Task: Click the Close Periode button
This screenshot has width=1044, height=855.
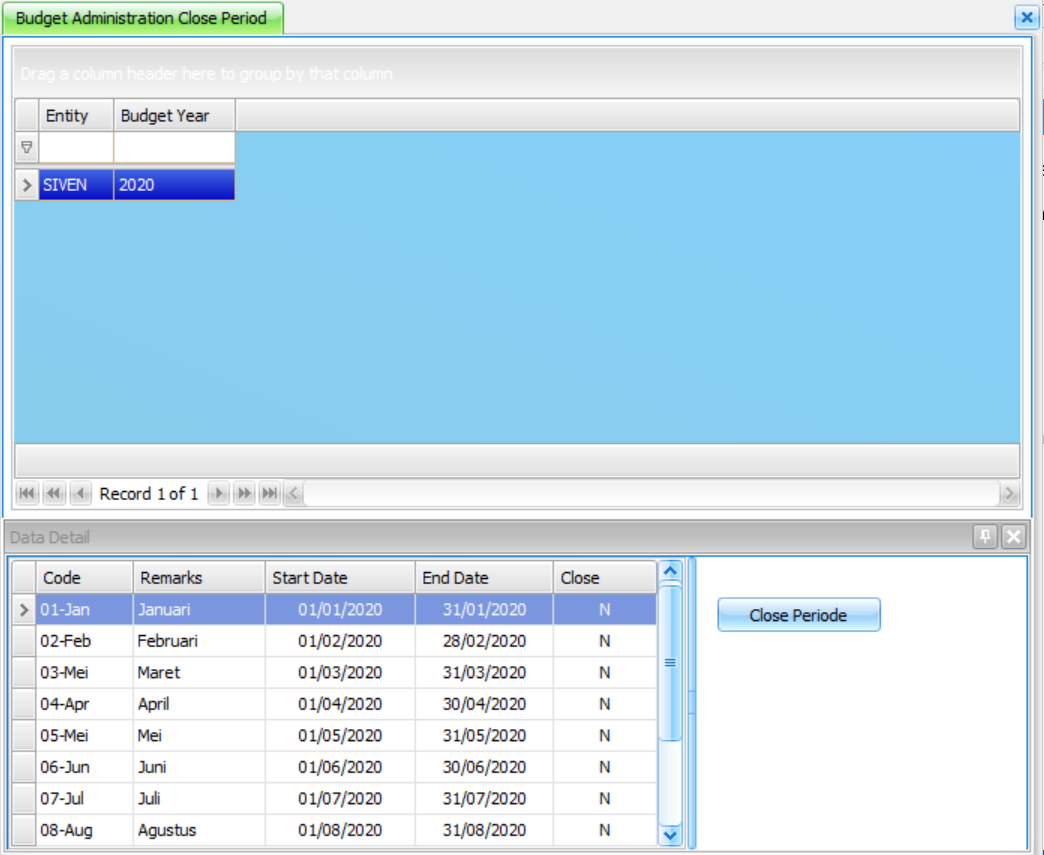Action: (798, 615)
